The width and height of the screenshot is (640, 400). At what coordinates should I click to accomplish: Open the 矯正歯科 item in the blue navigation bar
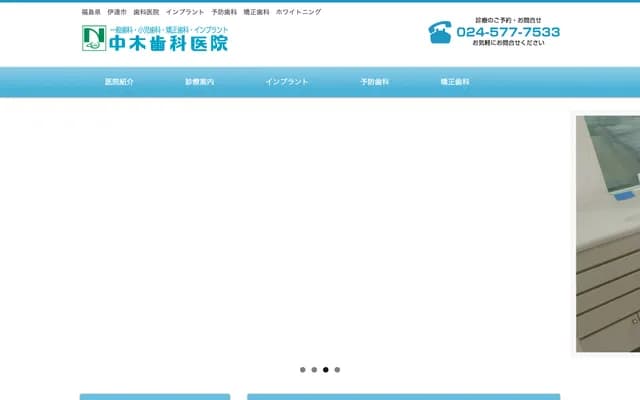pyautogui.click(x=455, y=82)
